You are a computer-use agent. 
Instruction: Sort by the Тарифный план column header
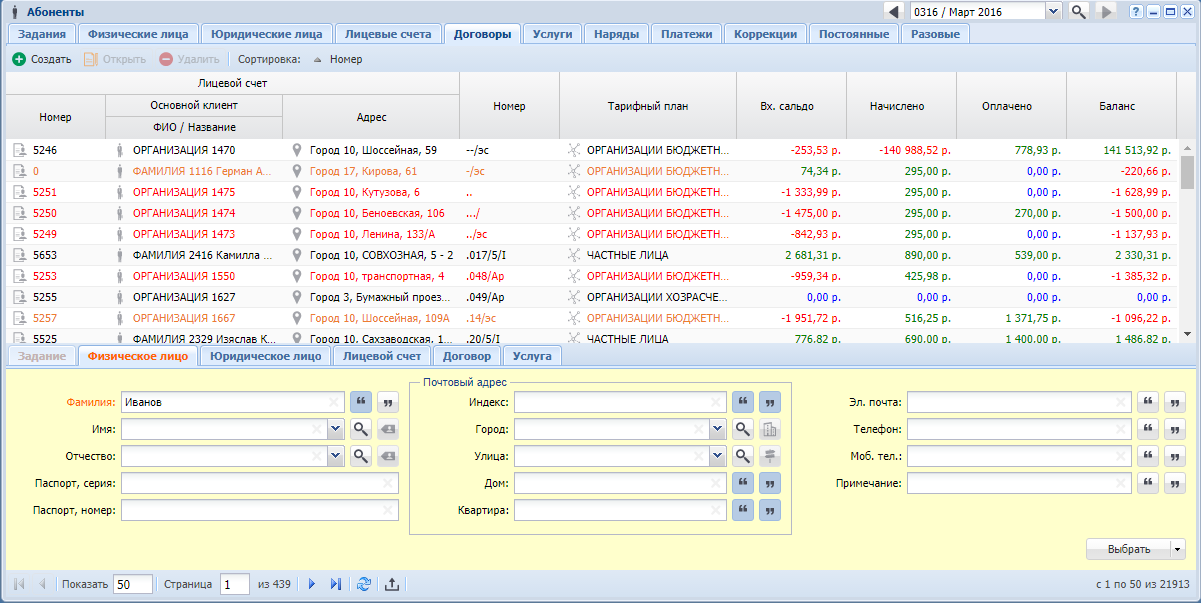point(648,106)
